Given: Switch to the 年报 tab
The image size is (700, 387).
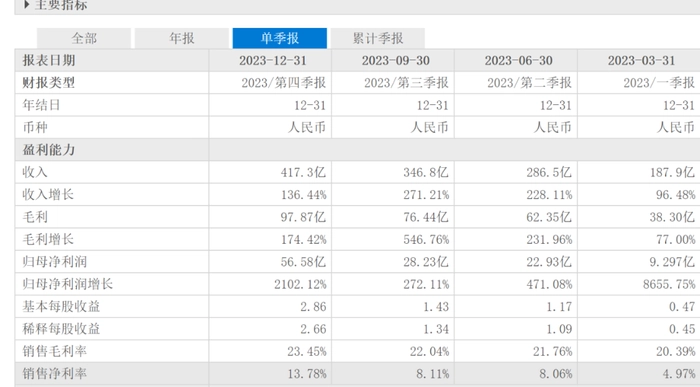Looking at the screenshot, I should pos(182,38).
